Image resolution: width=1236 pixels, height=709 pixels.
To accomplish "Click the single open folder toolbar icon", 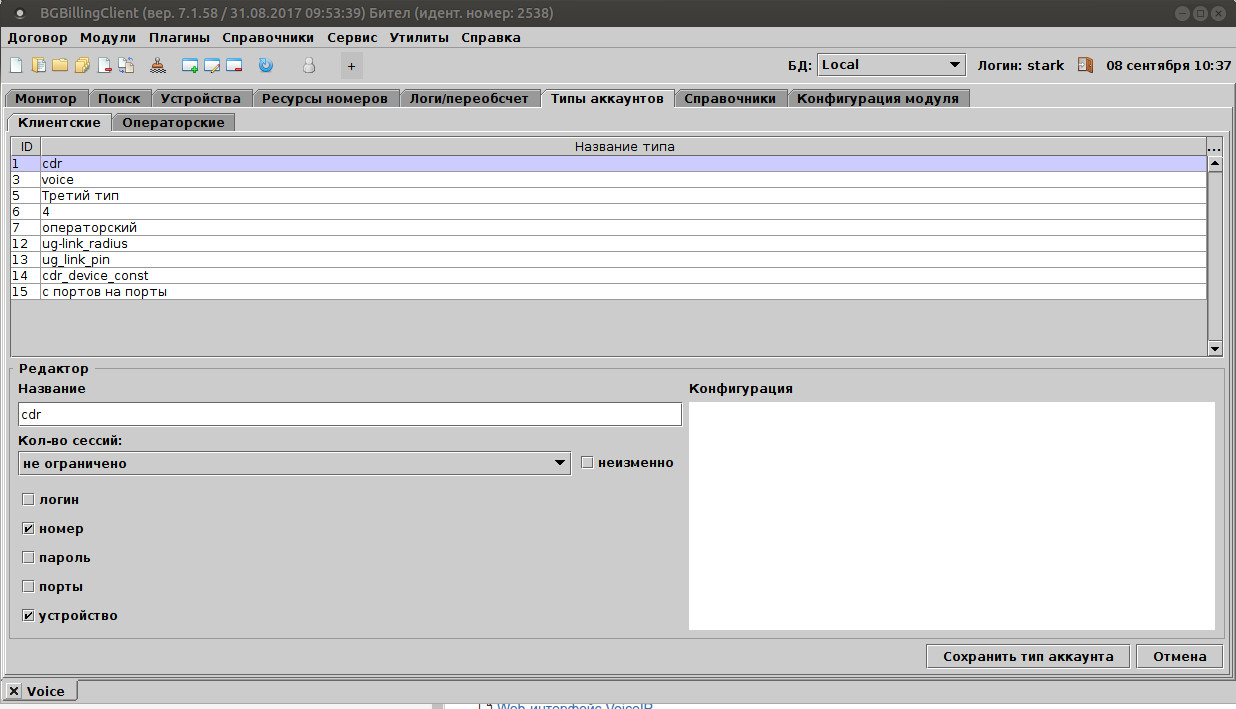I will [x=60, y=66].
